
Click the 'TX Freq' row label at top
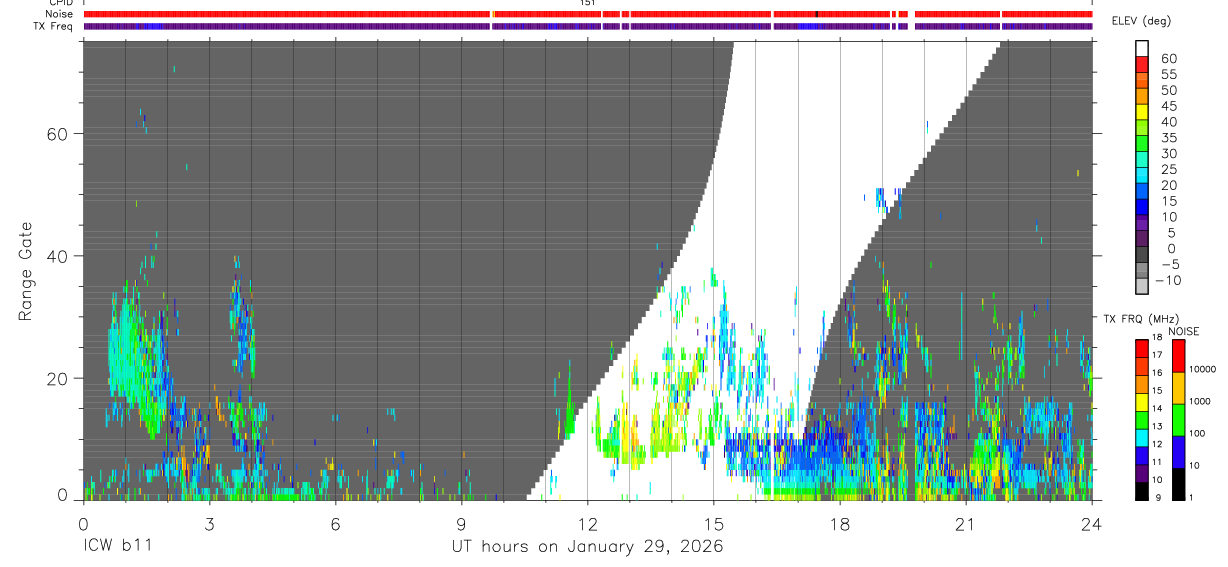coord(54,25)
